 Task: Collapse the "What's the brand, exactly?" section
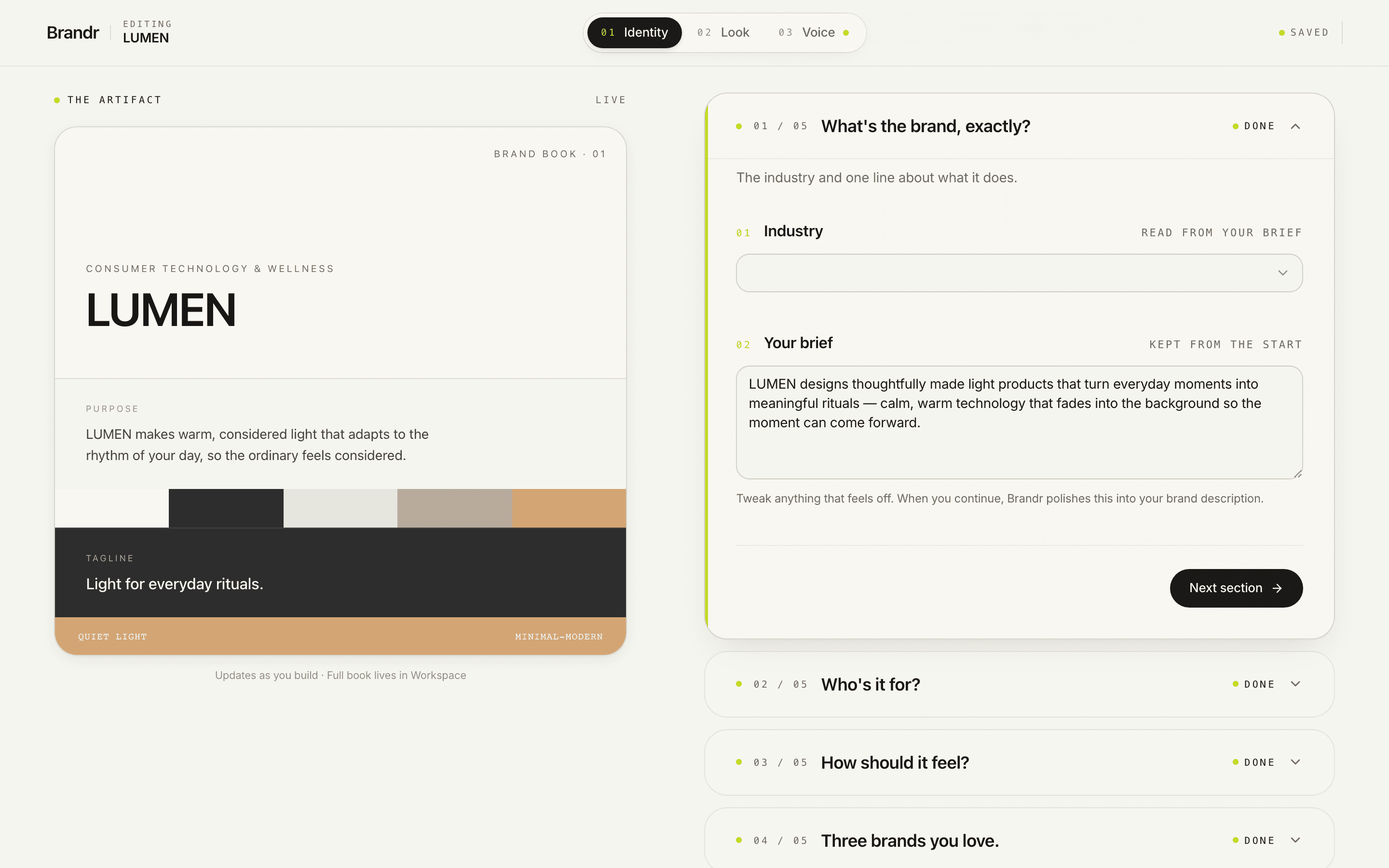tap(1020, 126)
